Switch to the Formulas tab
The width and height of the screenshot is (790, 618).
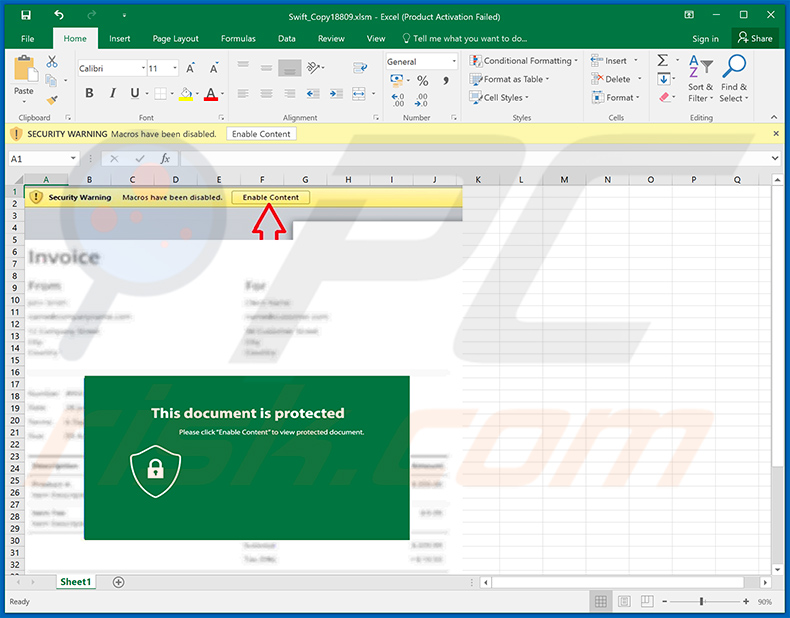click(238, 38)
